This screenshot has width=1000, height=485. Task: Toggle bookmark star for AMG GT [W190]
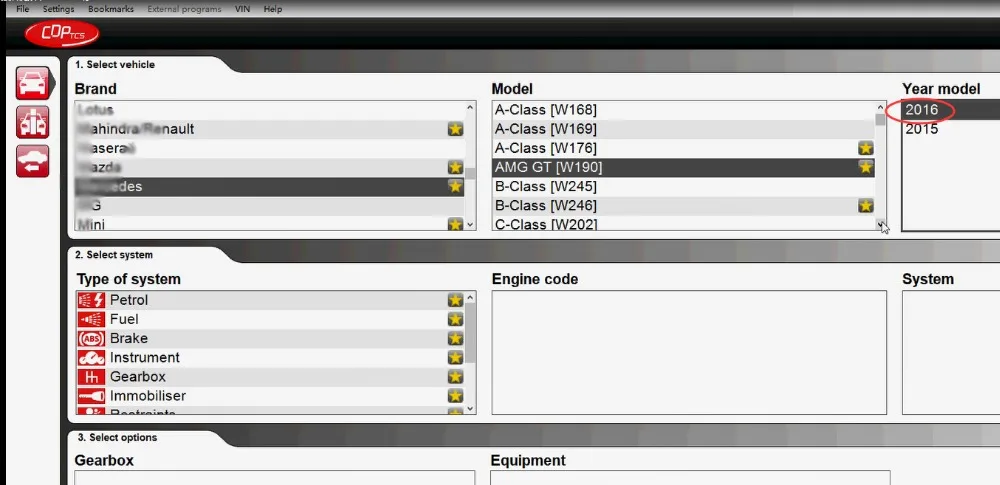865,167
